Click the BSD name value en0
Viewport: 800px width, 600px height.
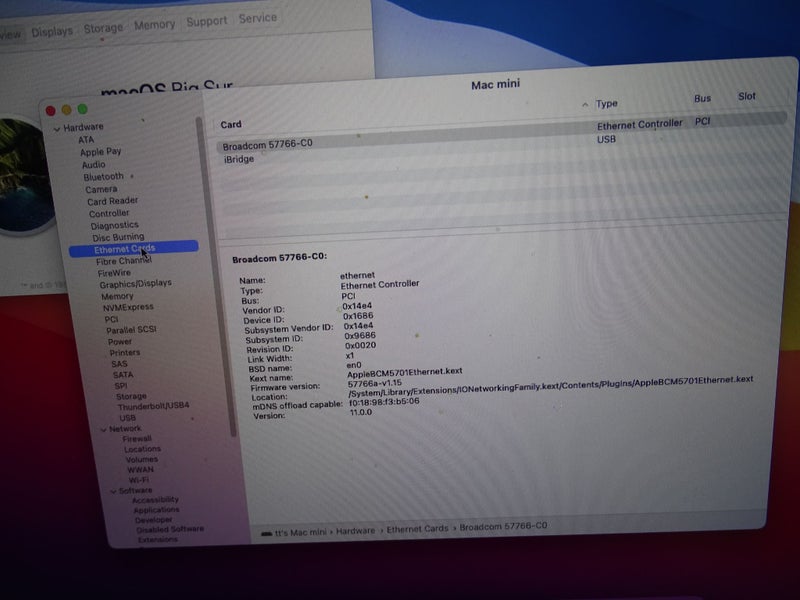point(353,365)
